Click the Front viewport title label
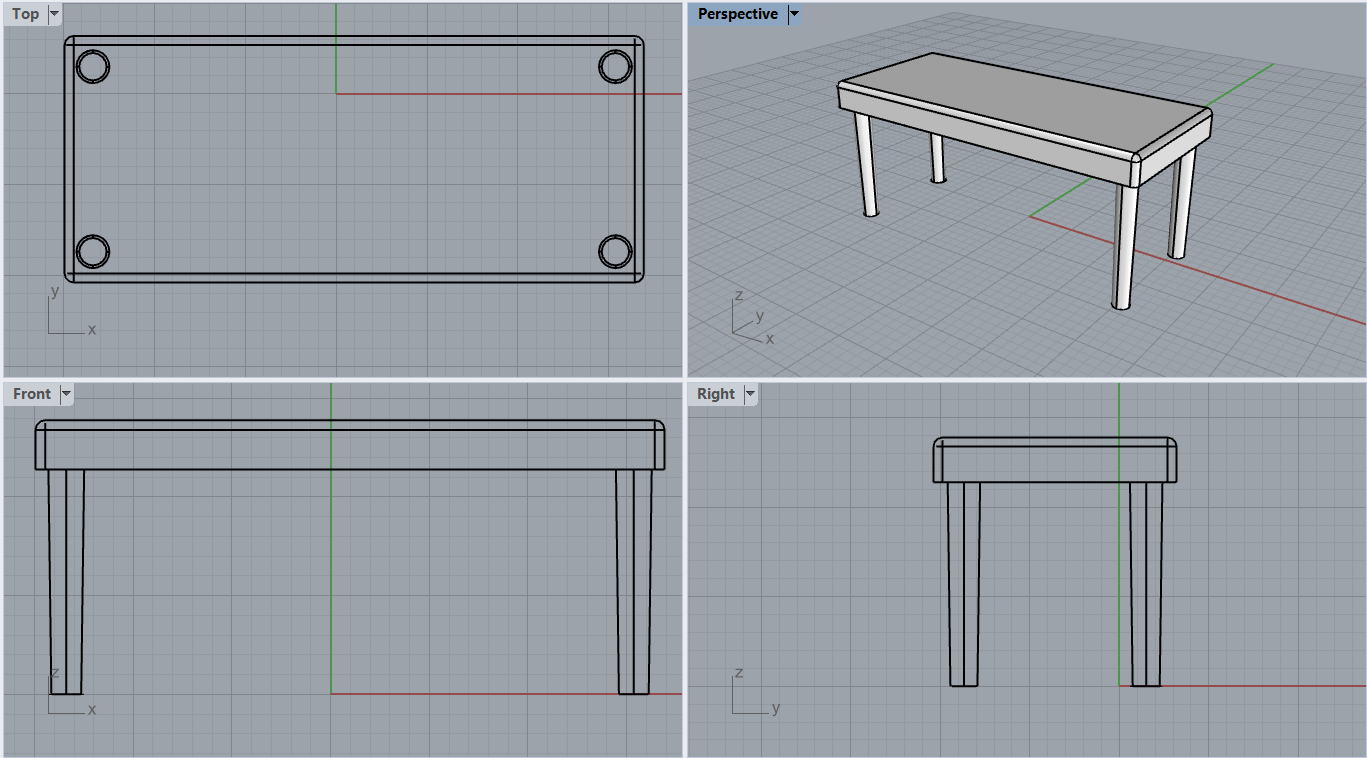 point(32,394)
